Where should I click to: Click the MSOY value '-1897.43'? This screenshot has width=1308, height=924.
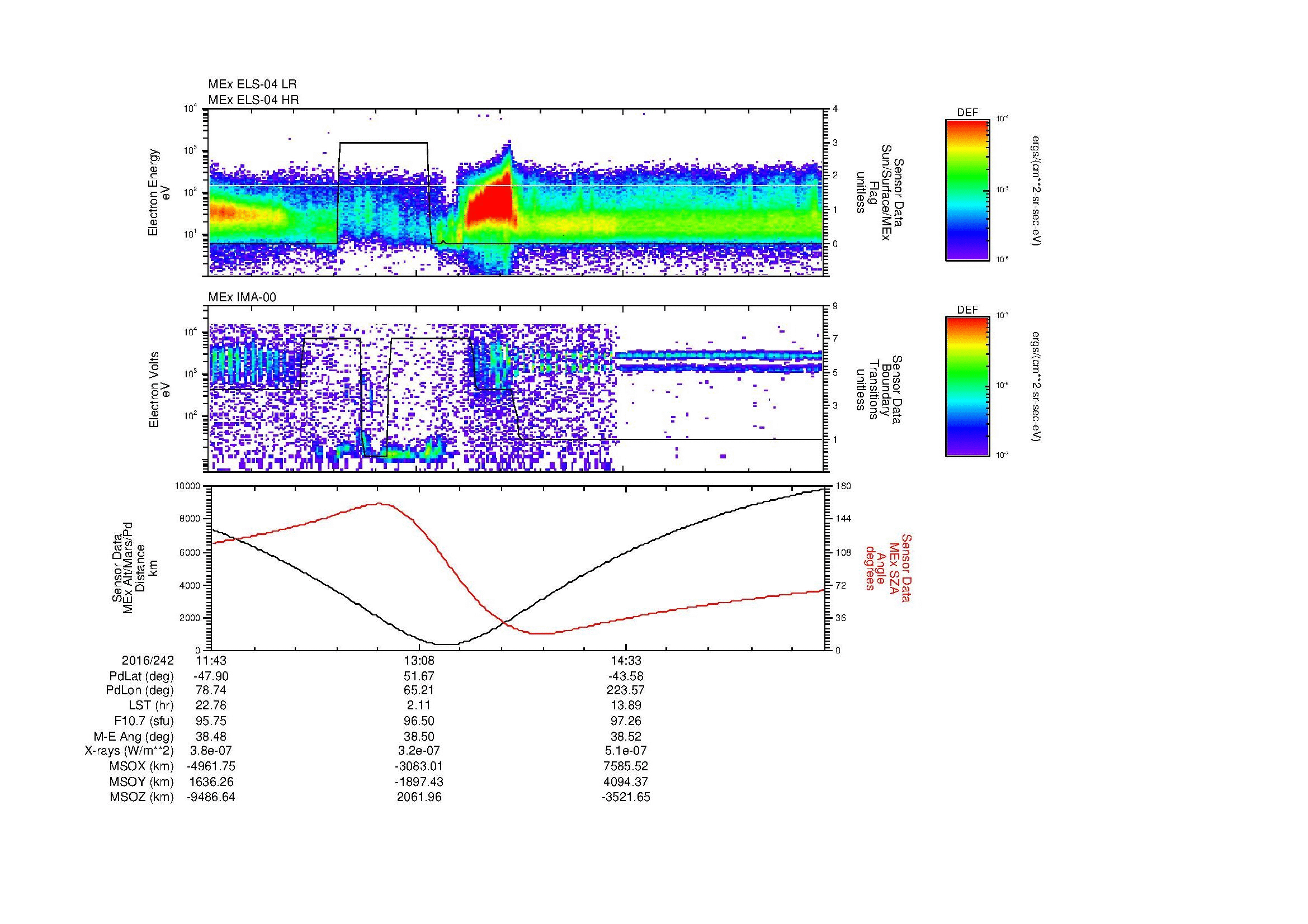click(419, 781)
